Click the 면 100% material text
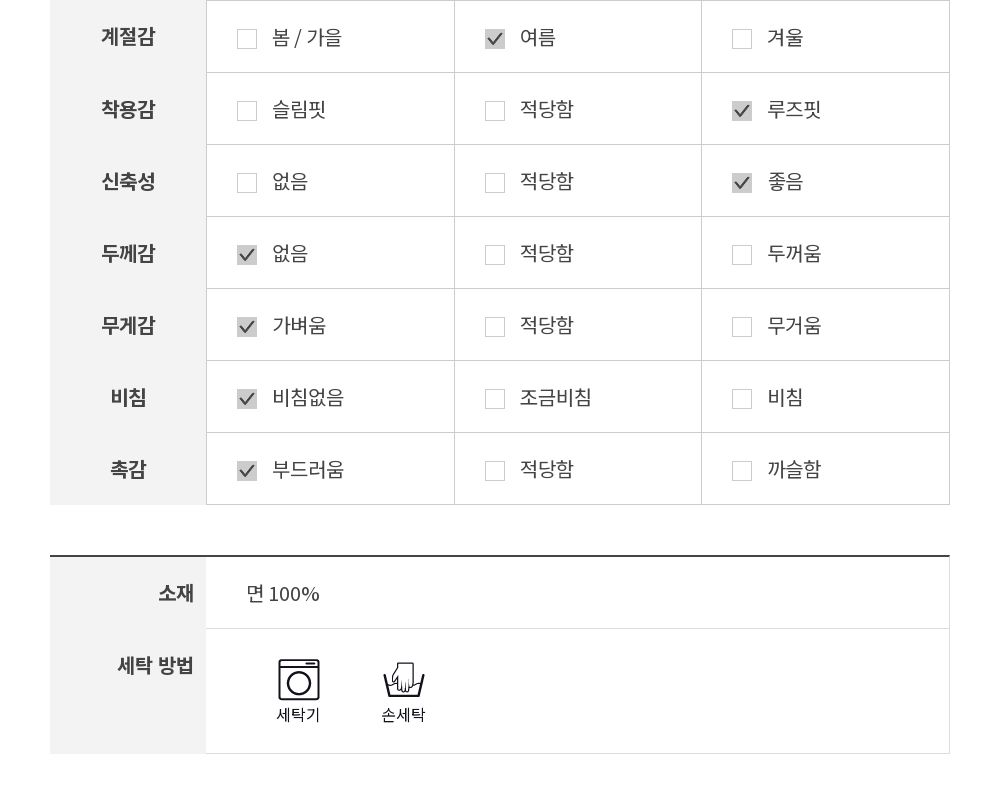Image resolution: width=1000 pixels, height=804 pixels. pyautogui.click(x=283, y=594)
